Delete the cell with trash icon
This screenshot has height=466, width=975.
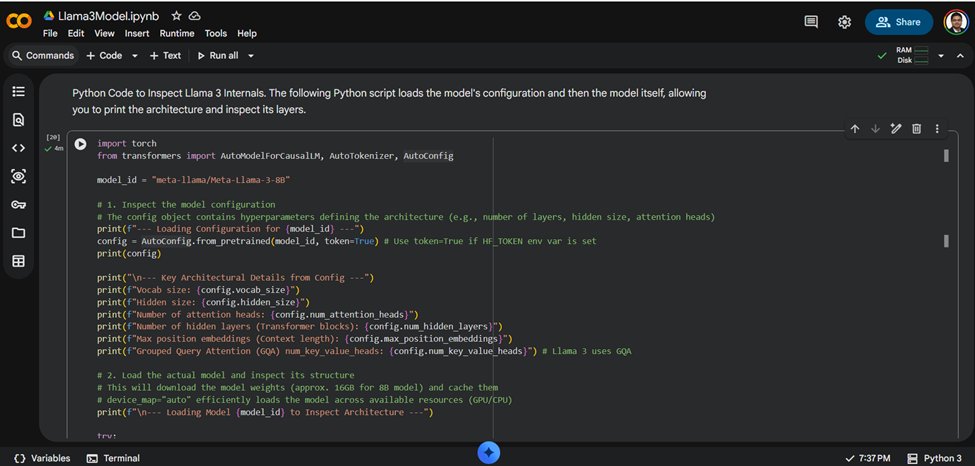(x=917, y=129)
